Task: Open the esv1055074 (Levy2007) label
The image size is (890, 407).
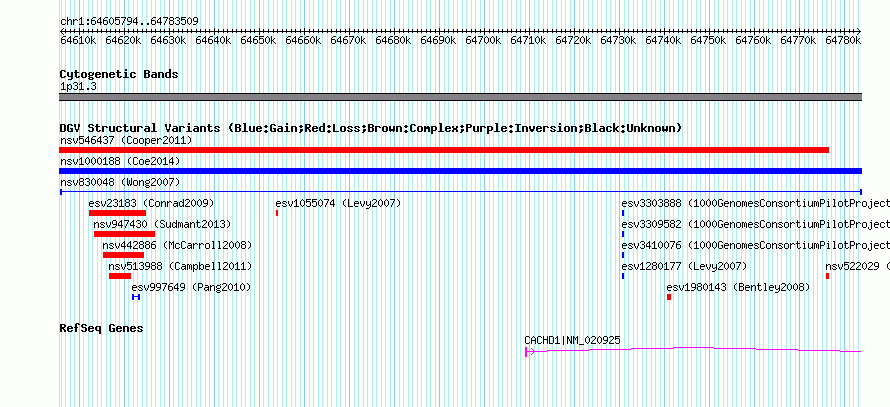Action: [x=338, y=203]
